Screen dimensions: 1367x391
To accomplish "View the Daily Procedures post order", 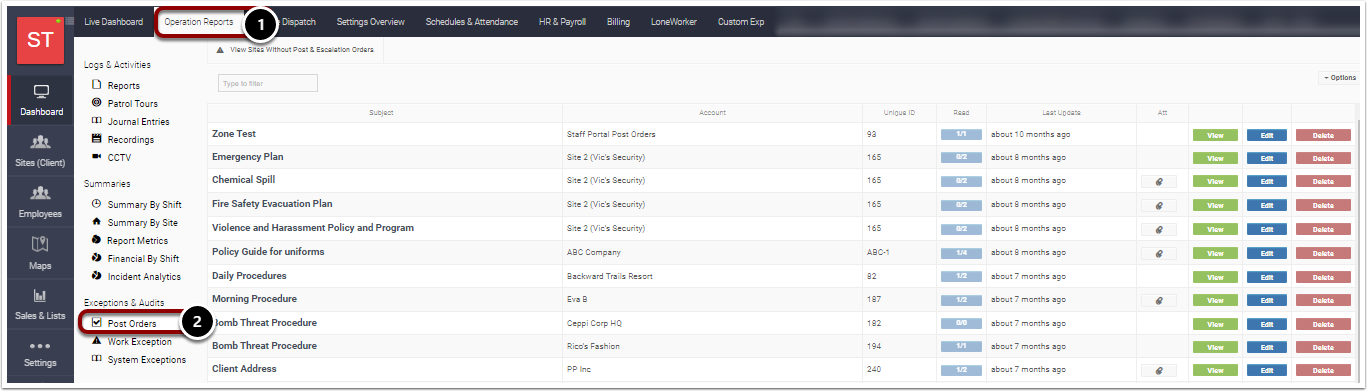I will 1215,276.
